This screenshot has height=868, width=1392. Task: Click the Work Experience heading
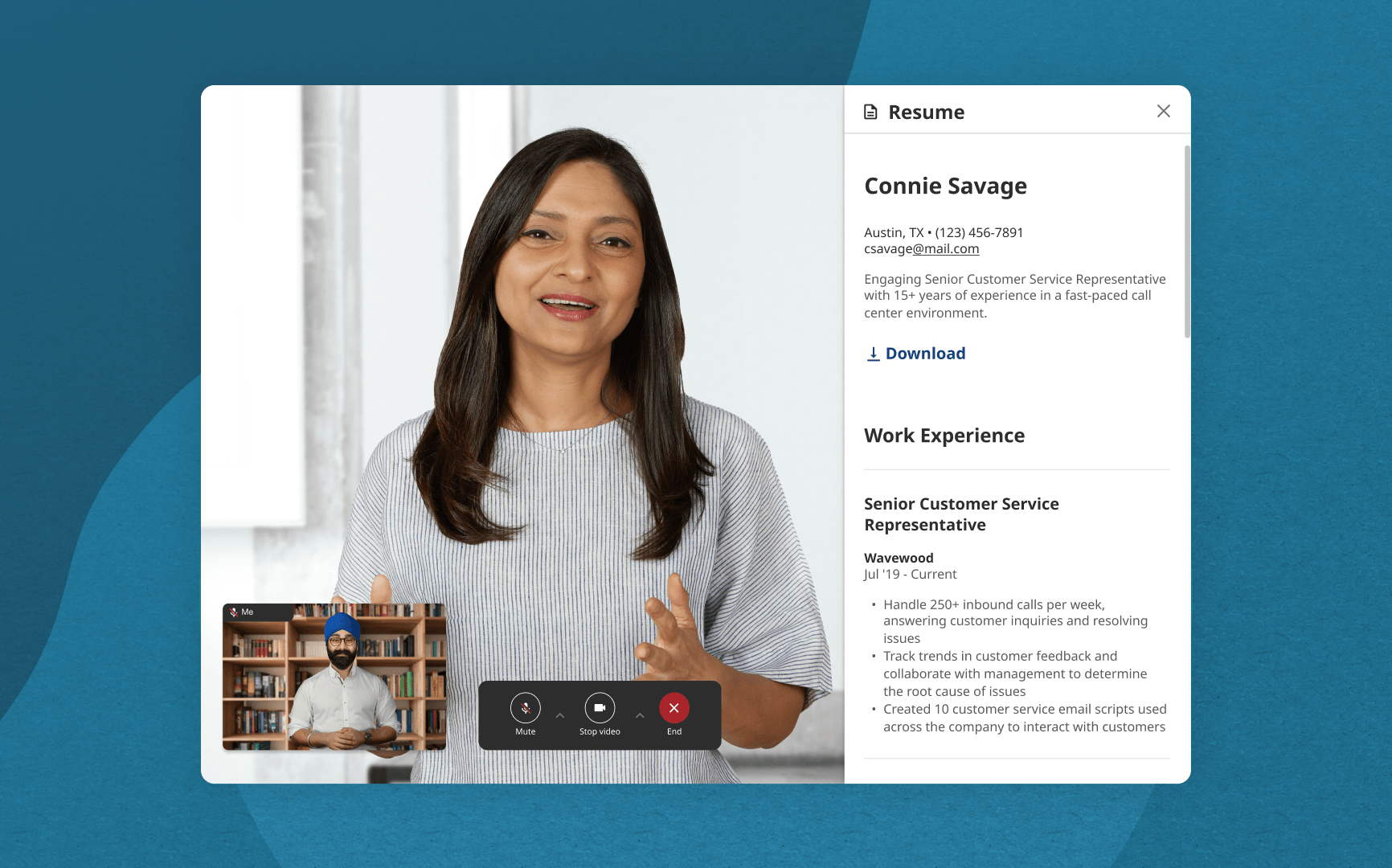944,436
